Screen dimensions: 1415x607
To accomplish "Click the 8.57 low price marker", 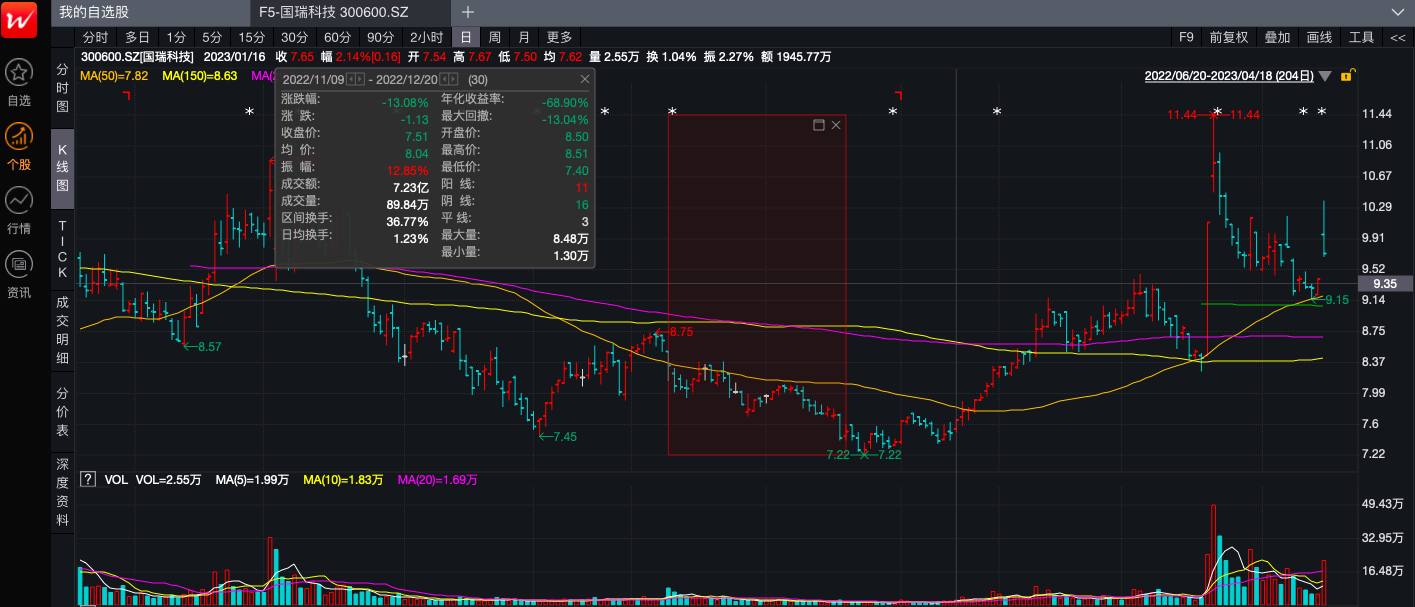I will coord(209,346).
